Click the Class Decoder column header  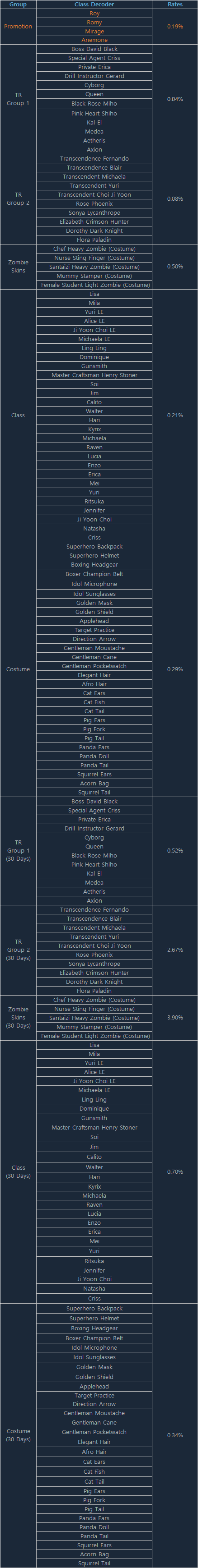(94, 4)
